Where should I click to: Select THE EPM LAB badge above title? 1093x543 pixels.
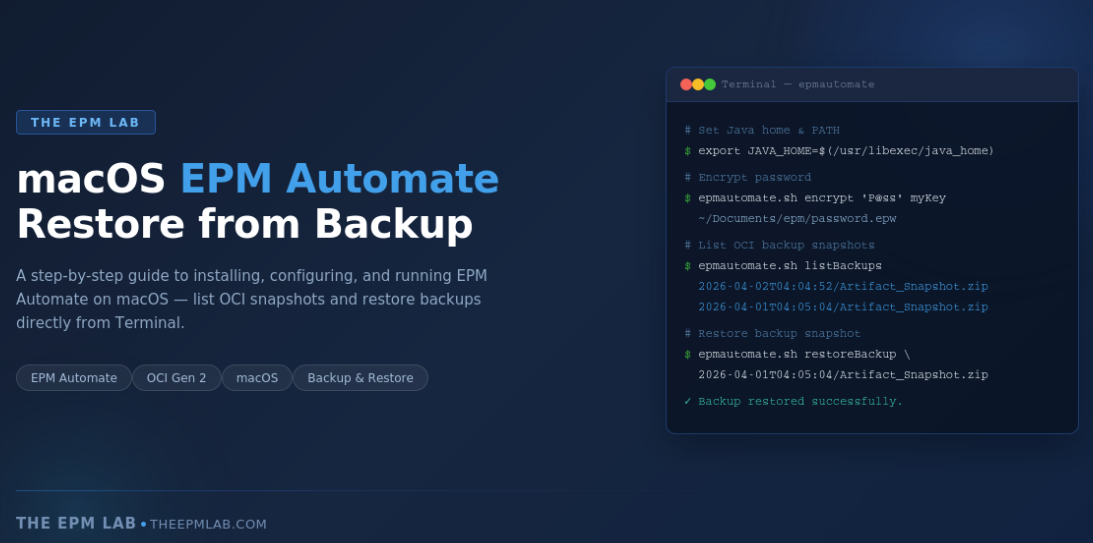click(x=86, y=122)
